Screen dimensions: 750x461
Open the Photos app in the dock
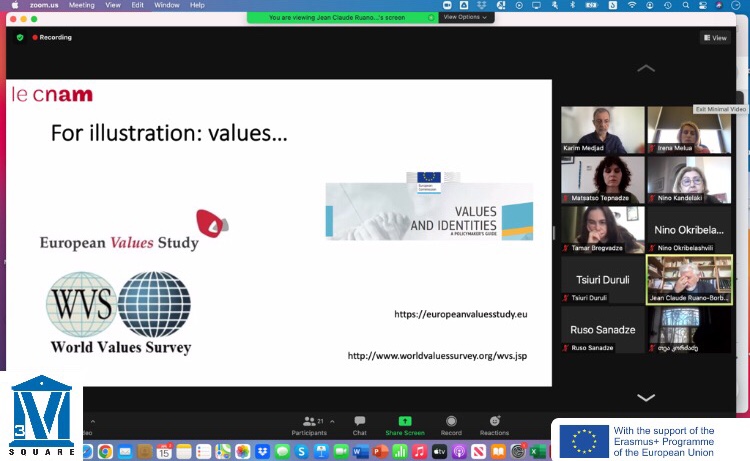(x=243, y=451)
